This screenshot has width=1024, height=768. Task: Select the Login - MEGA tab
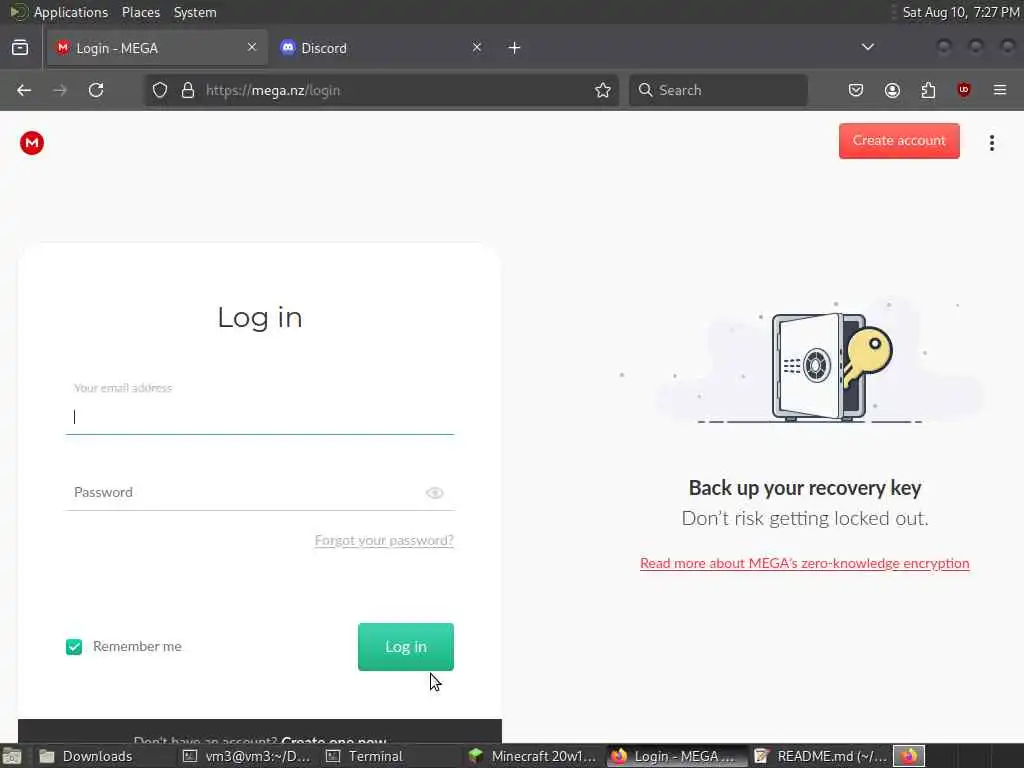[157, 48]
